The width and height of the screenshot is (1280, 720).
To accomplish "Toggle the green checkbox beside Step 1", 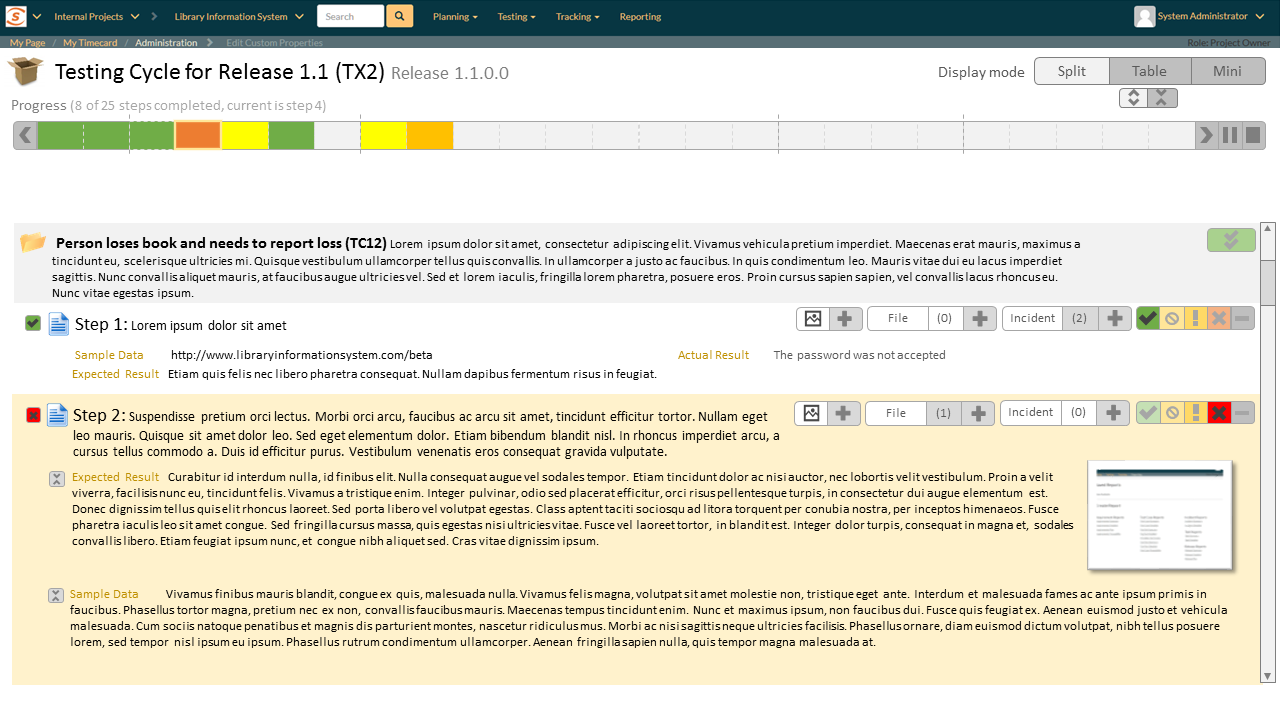I will pos(33,323).
